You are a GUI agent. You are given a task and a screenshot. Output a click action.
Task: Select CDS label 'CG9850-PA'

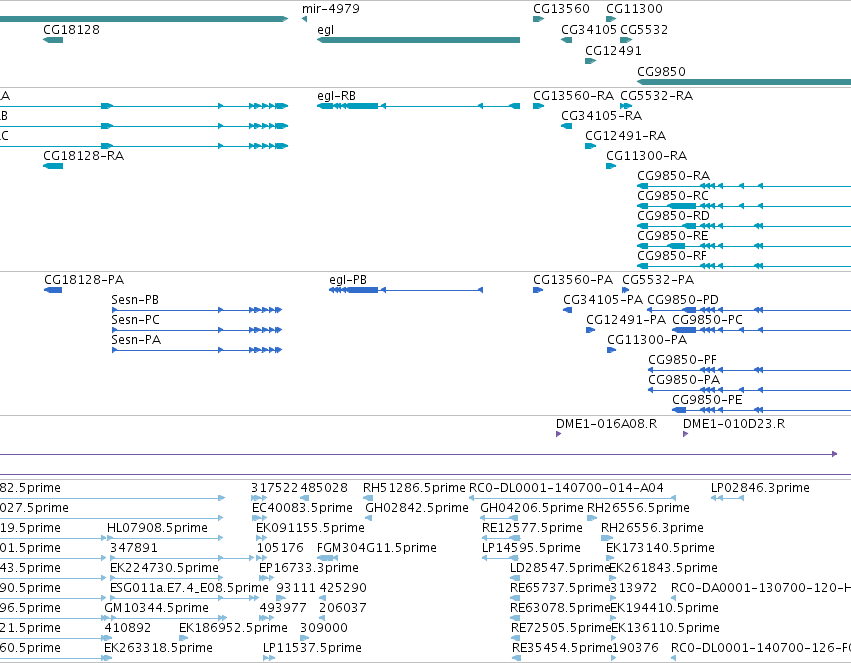click(684, 381)
